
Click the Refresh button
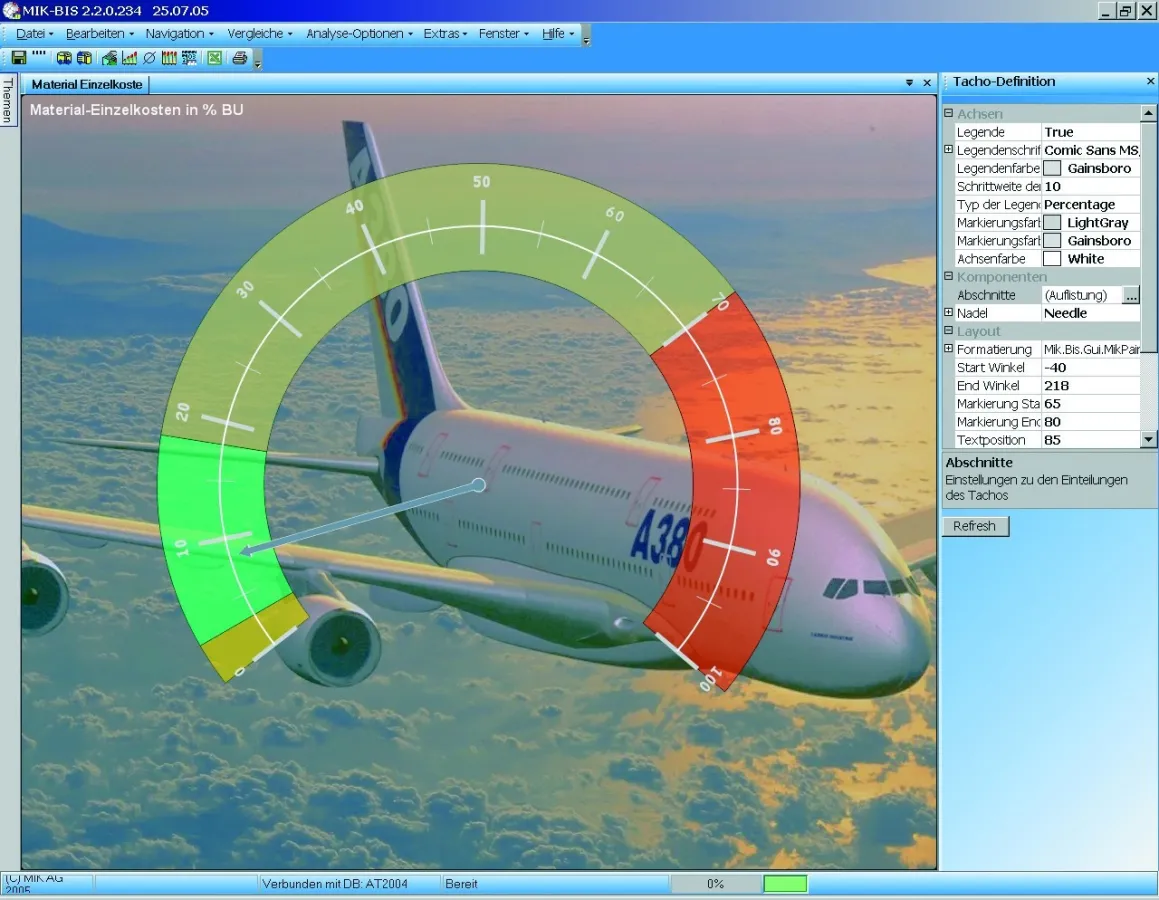click(975, 526)
